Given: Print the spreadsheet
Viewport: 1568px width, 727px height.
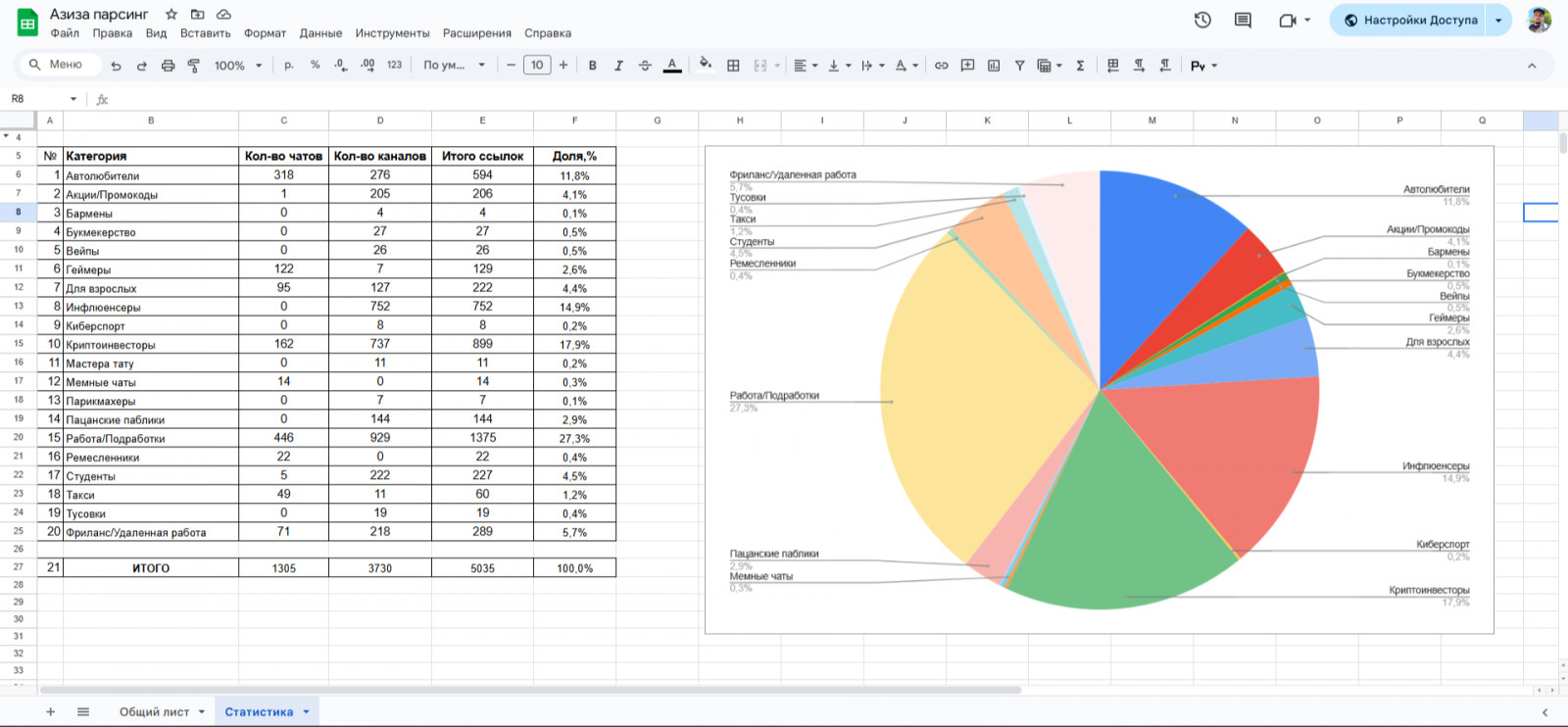Looking at the screenshot, I should (x=168, y=66).
